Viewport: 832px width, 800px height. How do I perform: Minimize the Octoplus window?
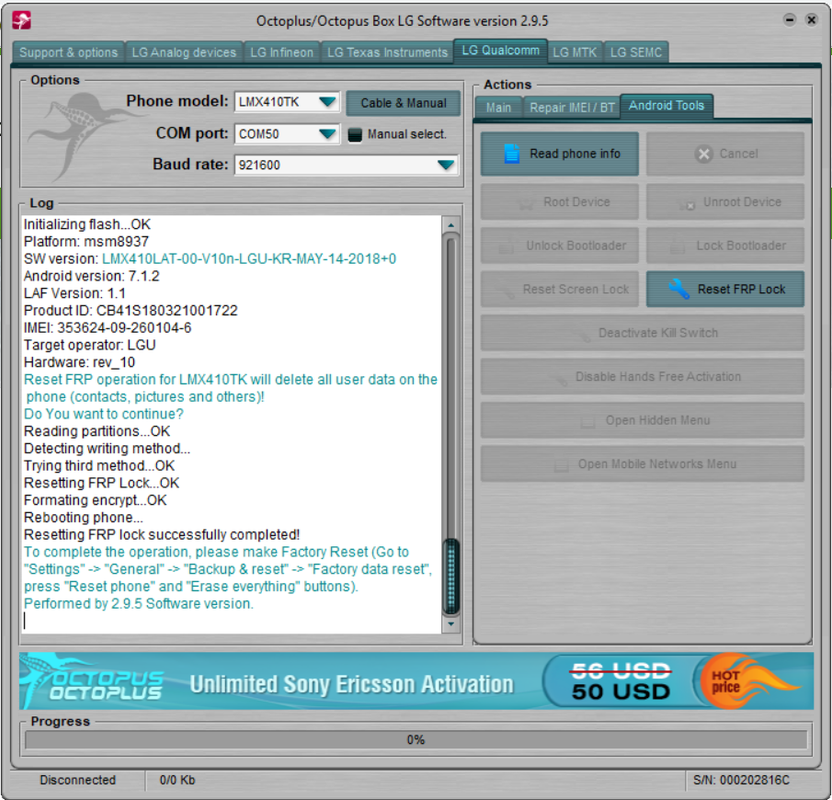coord(790,20)
